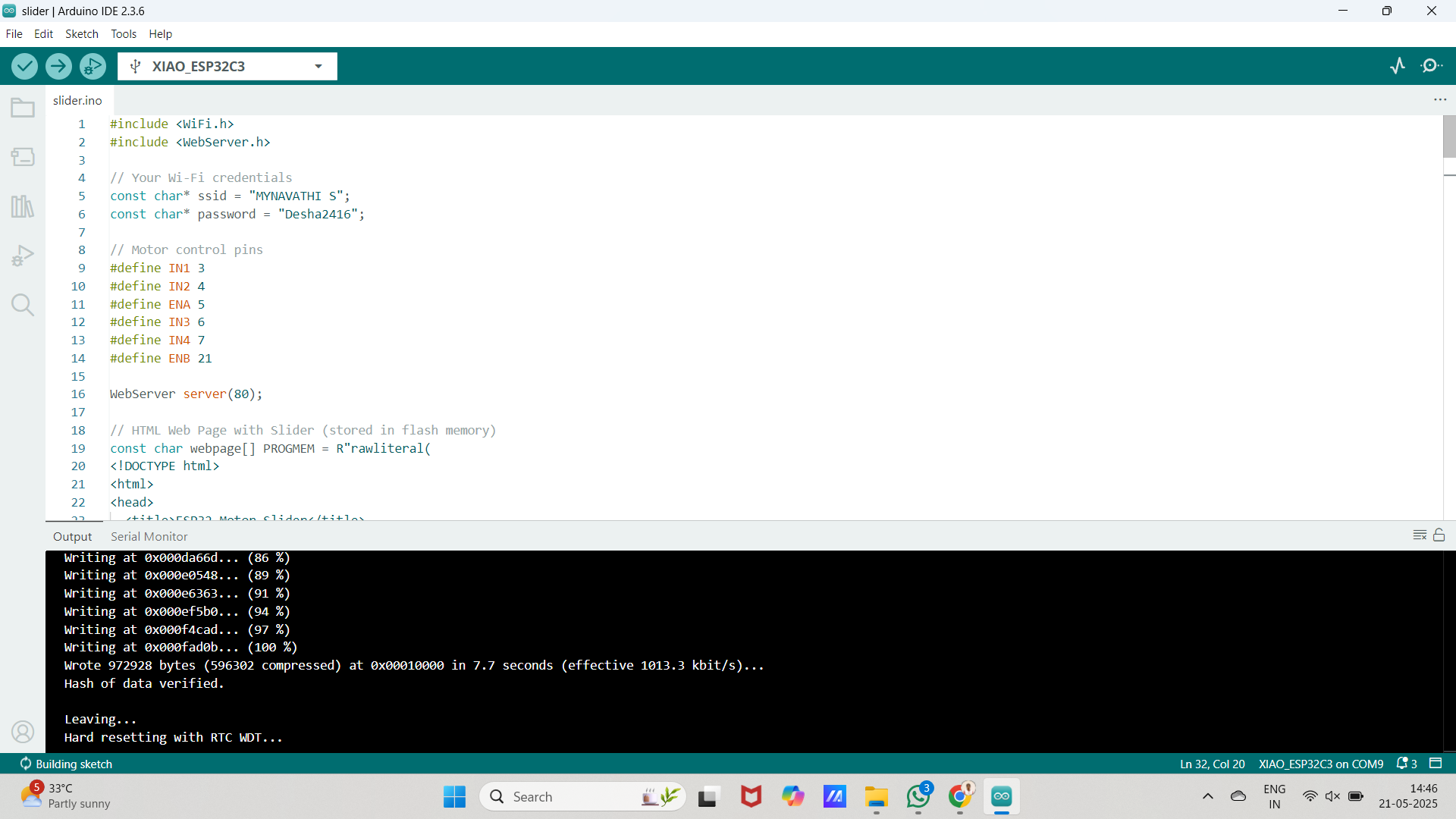Open the Serial Monitor magnifier icon
1456x819 pixels.
click(1432, 66)
